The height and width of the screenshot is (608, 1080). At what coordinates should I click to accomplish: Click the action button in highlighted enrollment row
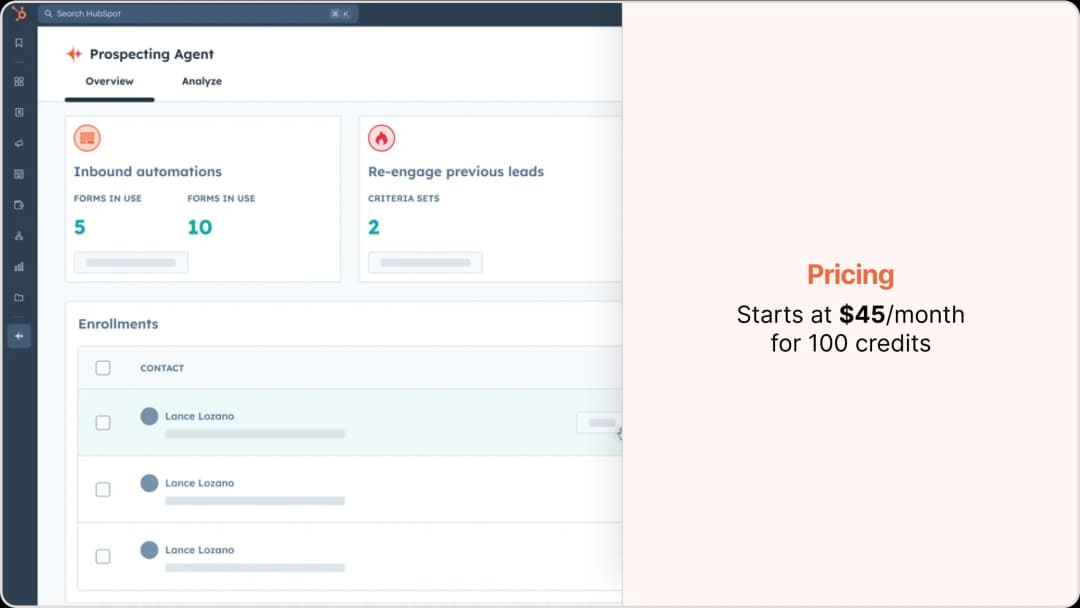600,422
